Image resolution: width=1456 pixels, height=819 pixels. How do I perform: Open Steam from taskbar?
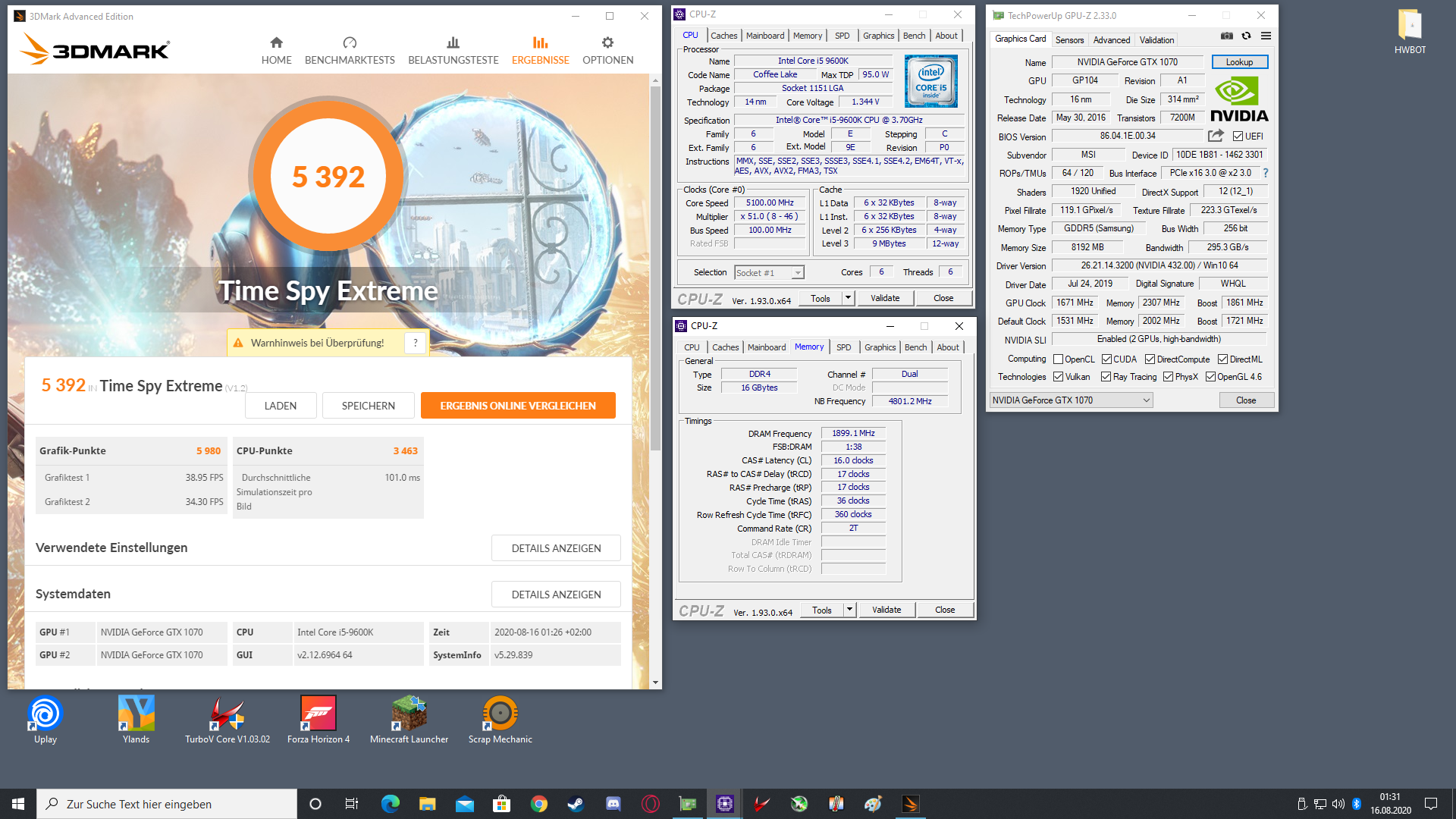pyautogui.click(x=576, y=804)
